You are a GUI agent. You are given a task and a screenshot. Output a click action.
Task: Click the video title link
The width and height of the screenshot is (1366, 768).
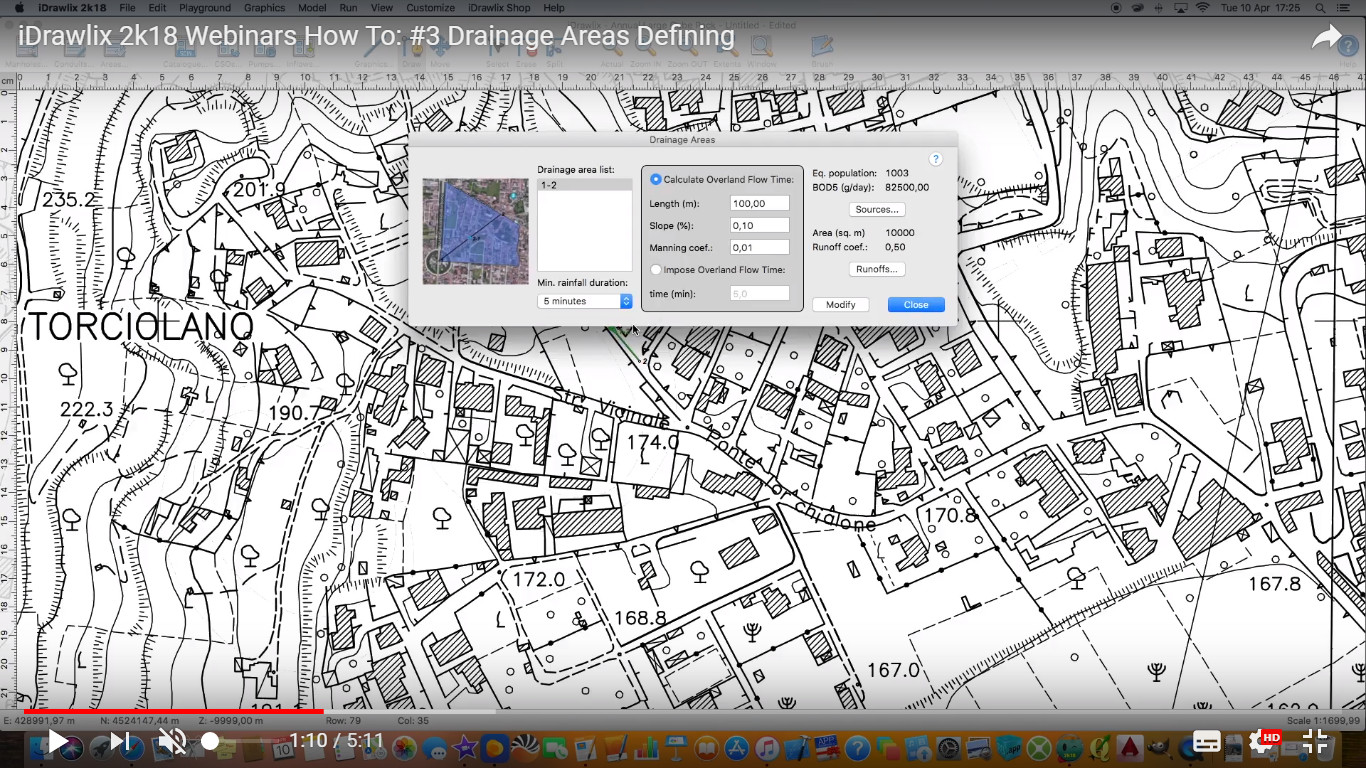[x=377, y=37]
